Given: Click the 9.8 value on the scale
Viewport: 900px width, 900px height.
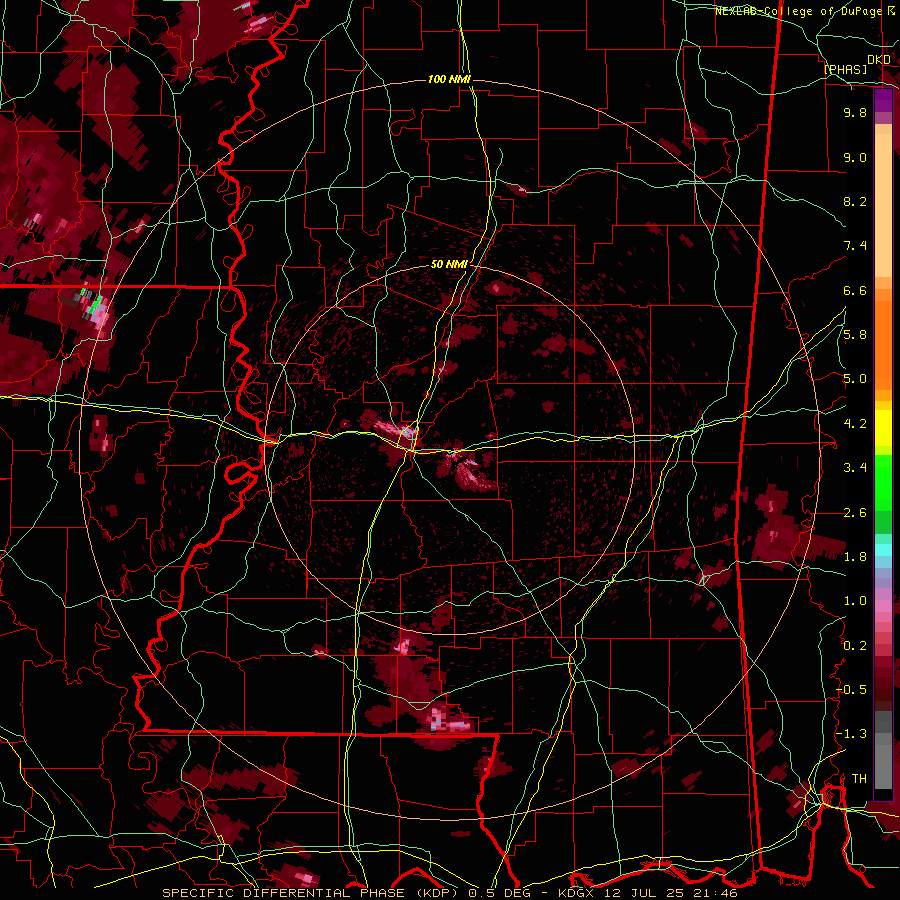Looking at the screenshot, I should click(855, 112).
